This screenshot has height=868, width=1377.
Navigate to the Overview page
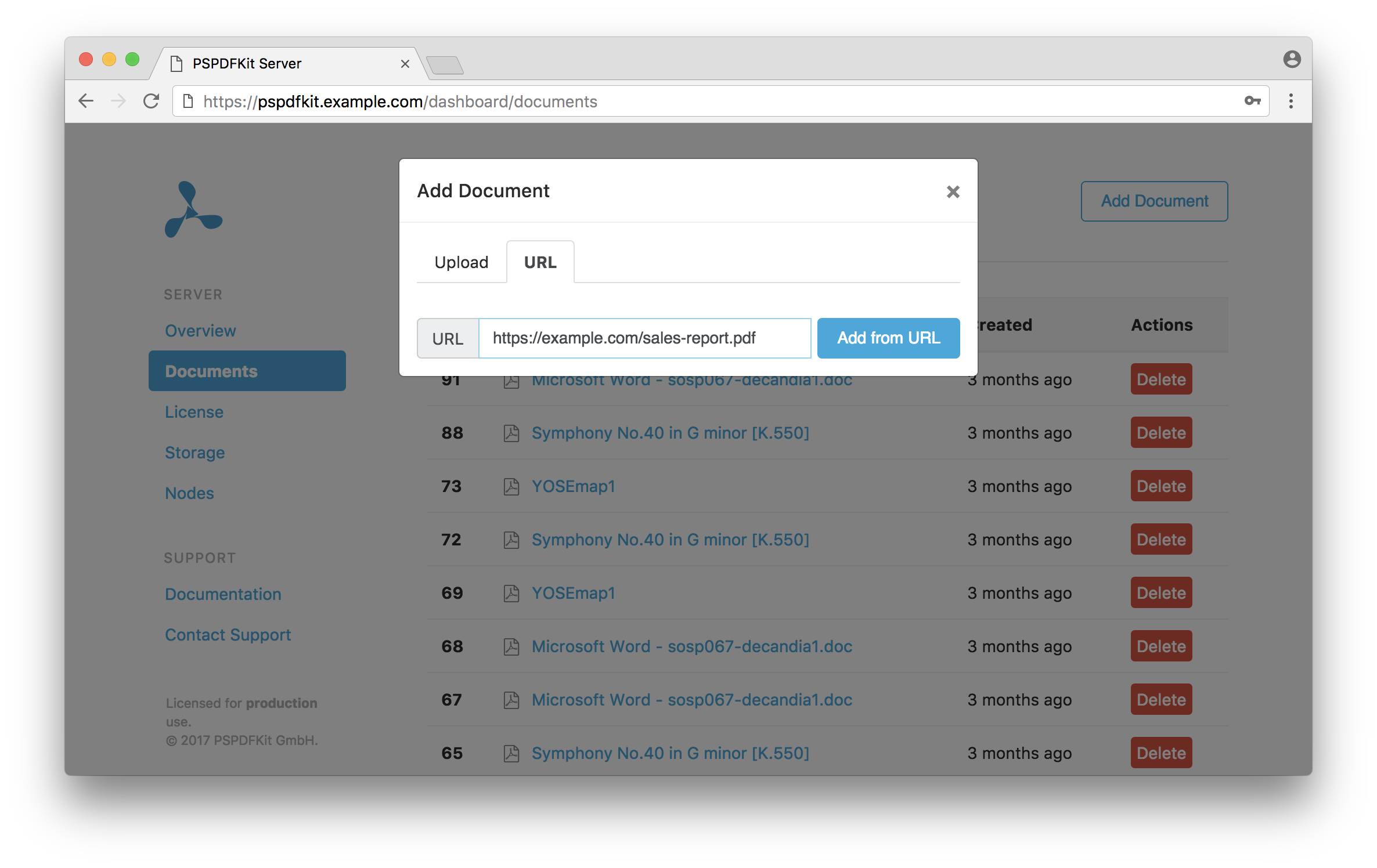(x=200, y=330)
